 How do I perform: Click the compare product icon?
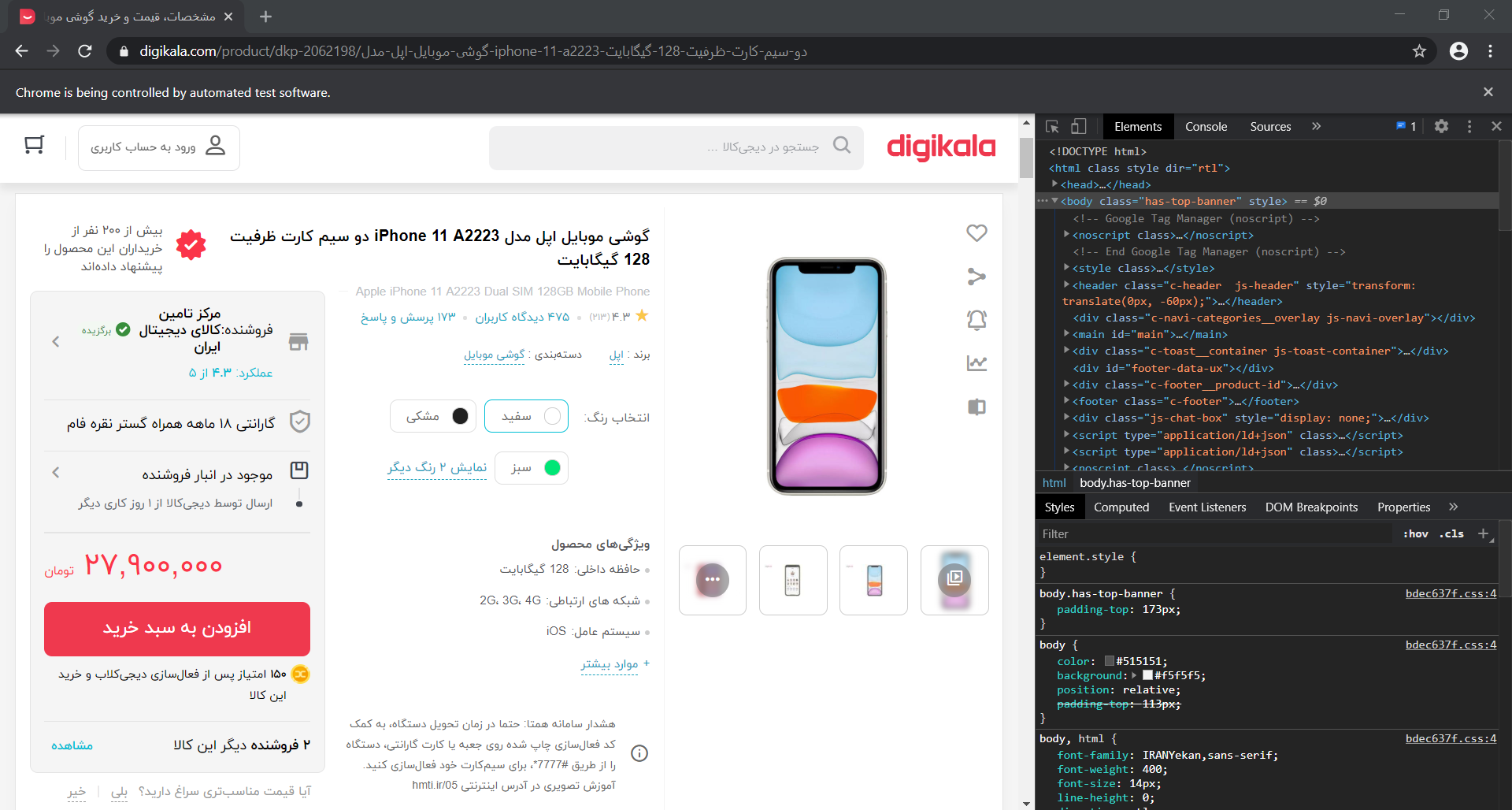point(976,407)
